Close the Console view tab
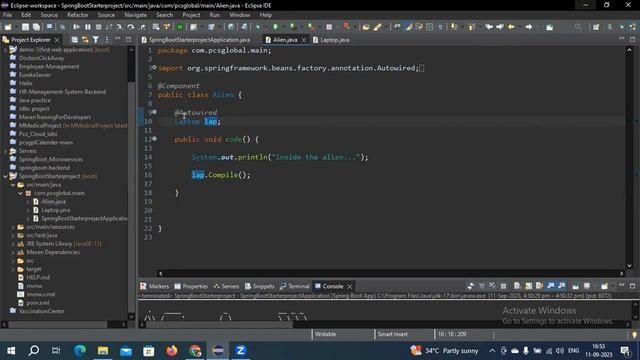This screenshot has width=640, height=360. pyautogui.click(x=349, y=287)
